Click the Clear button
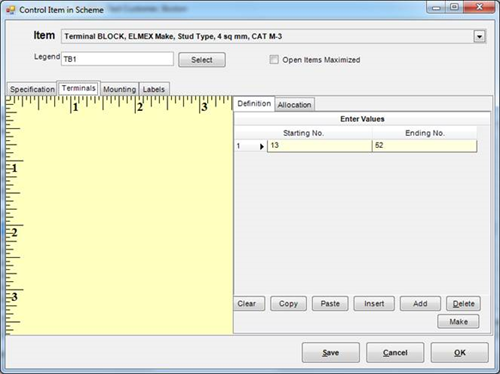Image resolution: width=500 pixels, height=374 pixels. tap(247, 304)
